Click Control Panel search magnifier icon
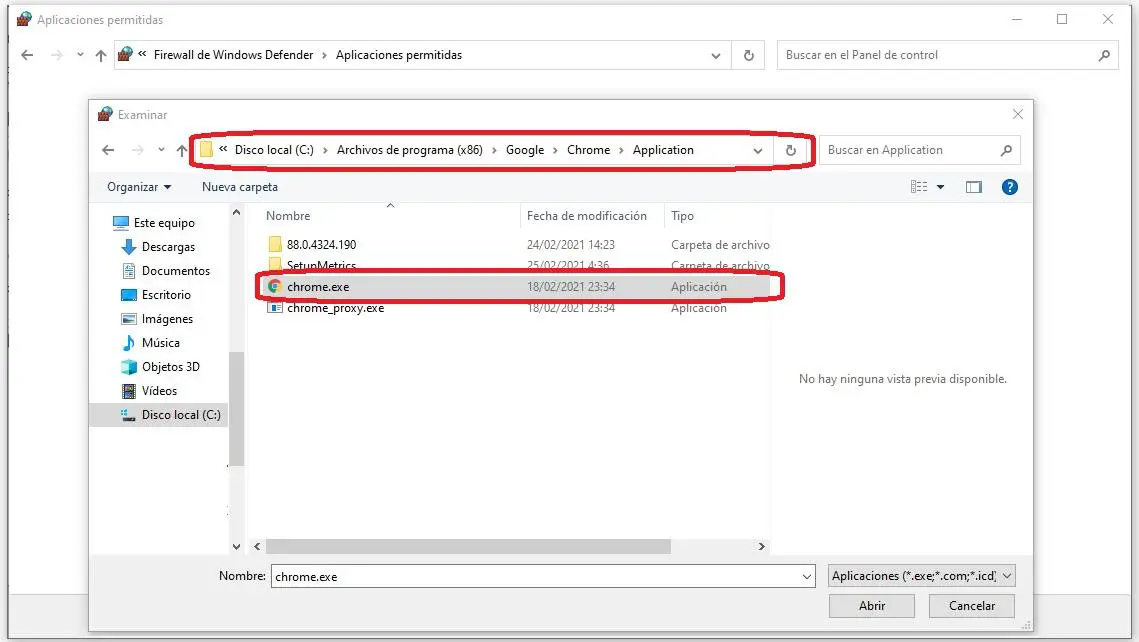1139x642 pixels. click(1104, 55)
